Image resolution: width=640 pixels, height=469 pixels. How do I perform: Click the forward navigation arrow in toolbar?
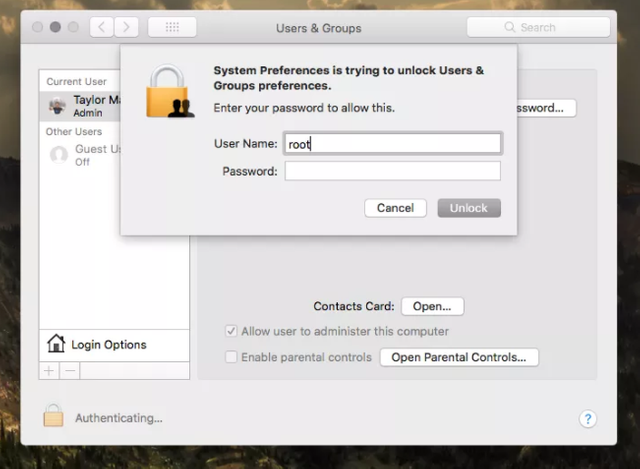point(126,27)
